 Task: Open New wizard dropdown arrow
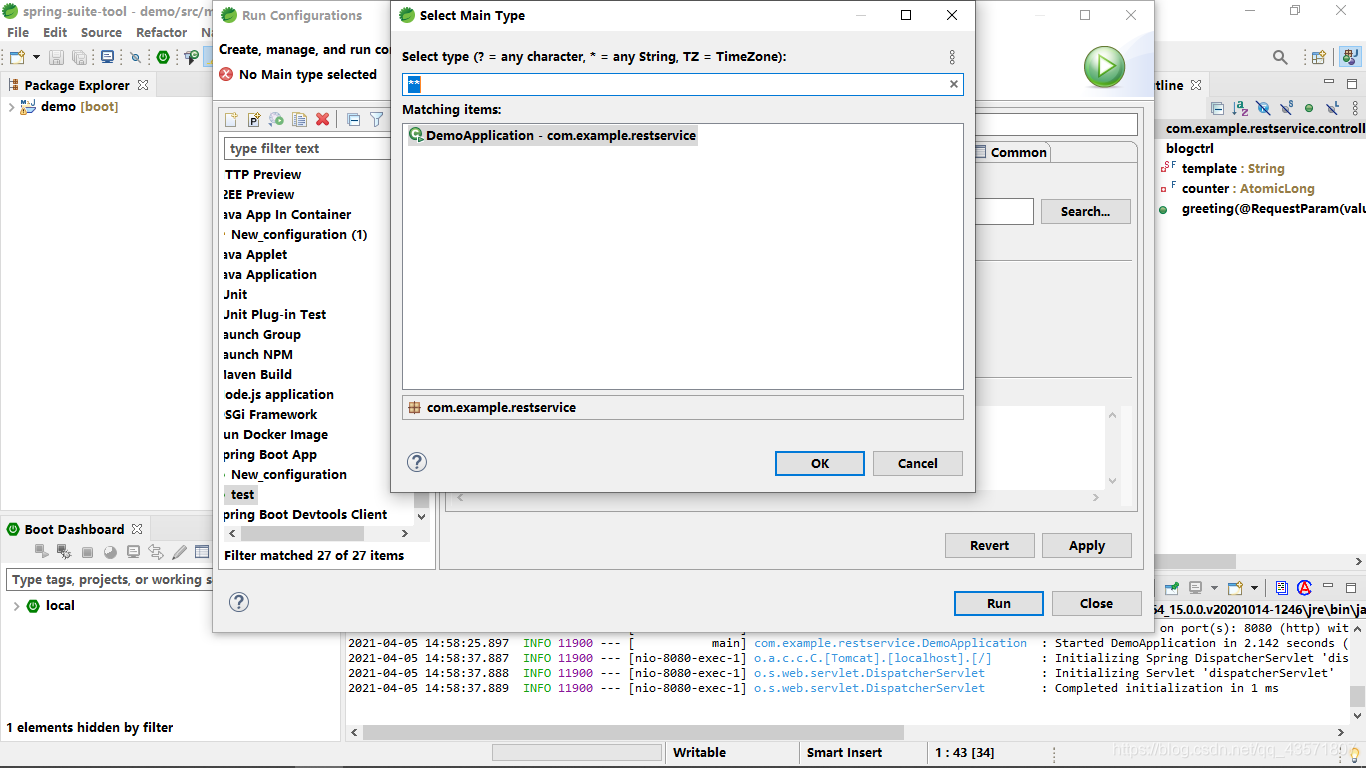click(36, 57)
